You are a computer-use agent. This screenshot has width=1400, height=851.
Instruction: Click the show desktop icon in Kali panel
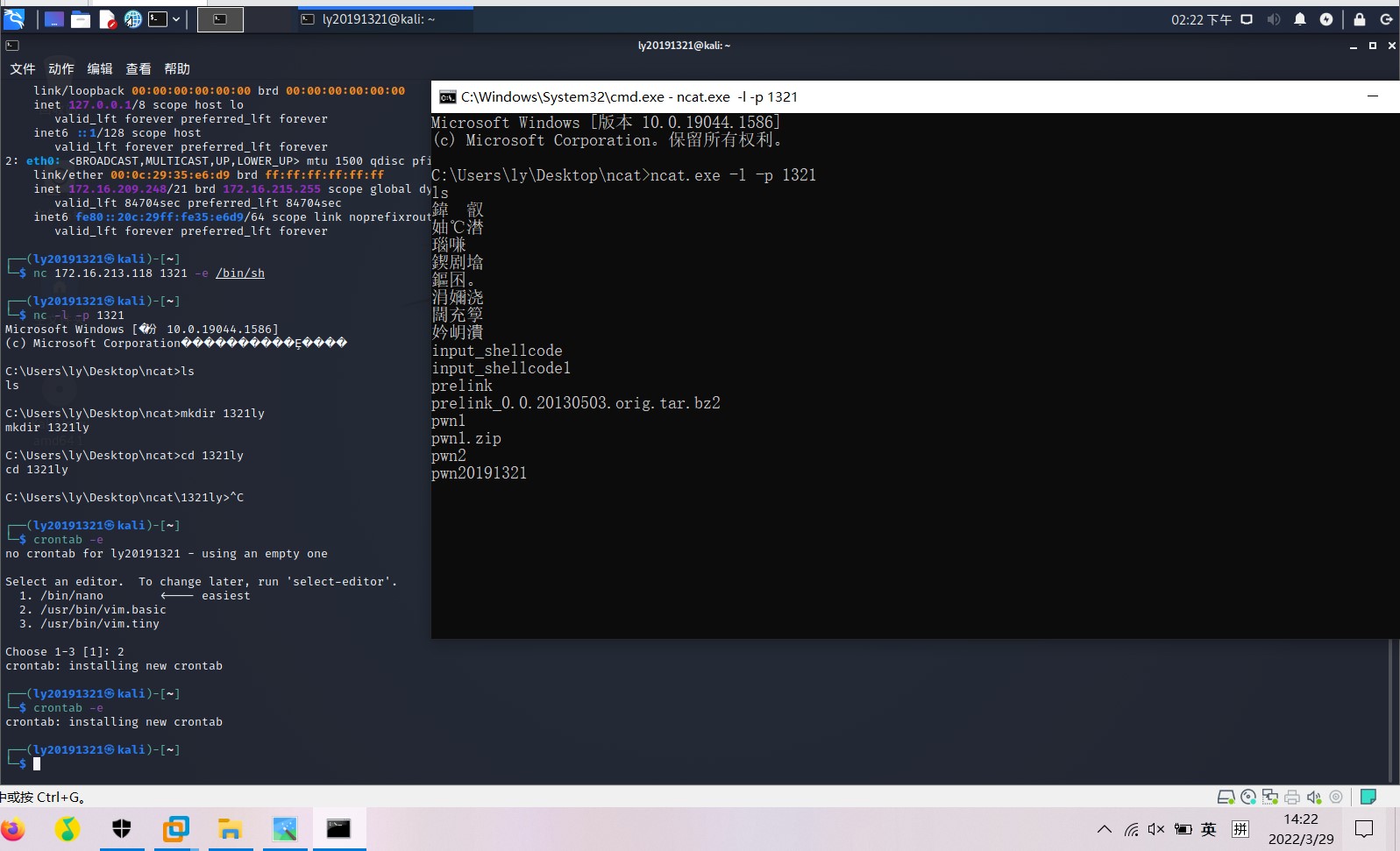tap(53, 19)
